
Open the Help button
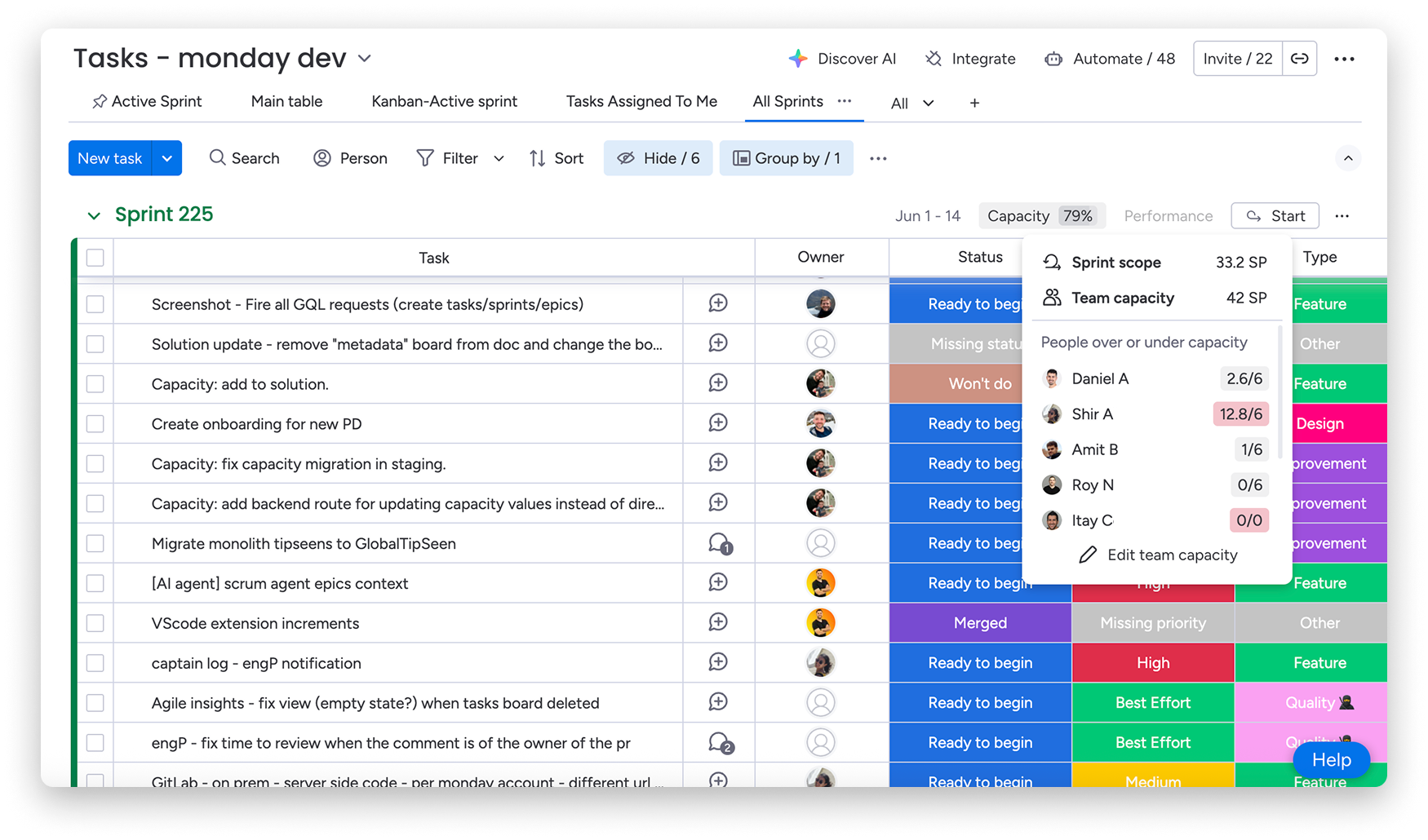[1331, 760]
